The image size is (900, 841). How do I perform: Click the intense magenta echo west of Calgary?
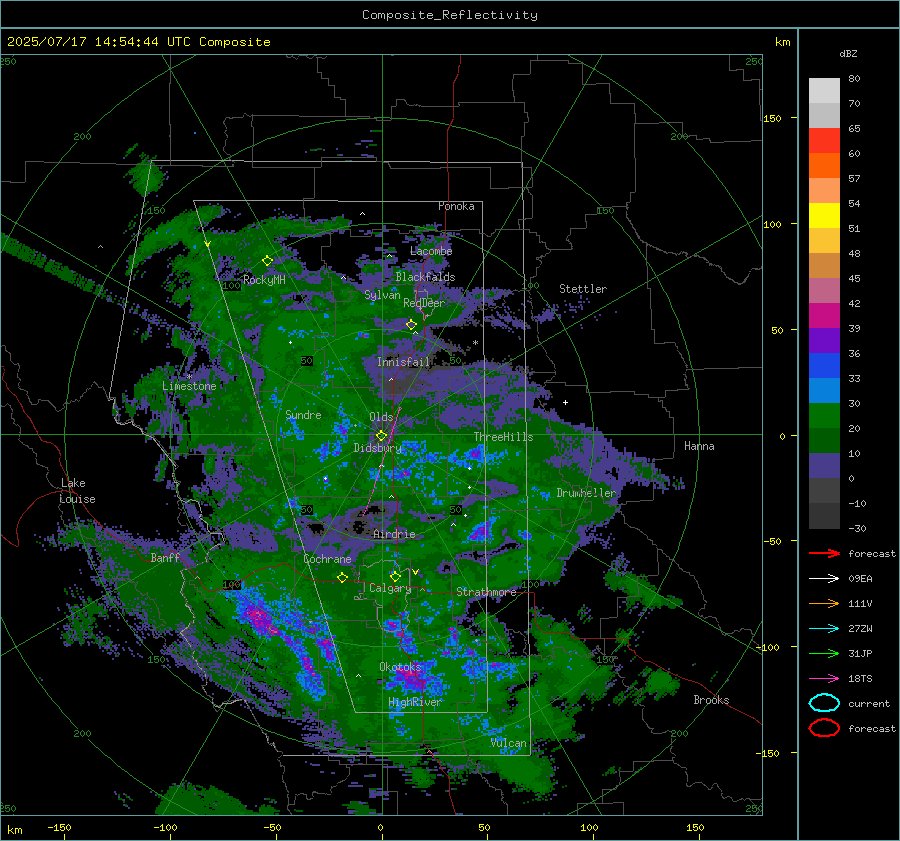258,617
